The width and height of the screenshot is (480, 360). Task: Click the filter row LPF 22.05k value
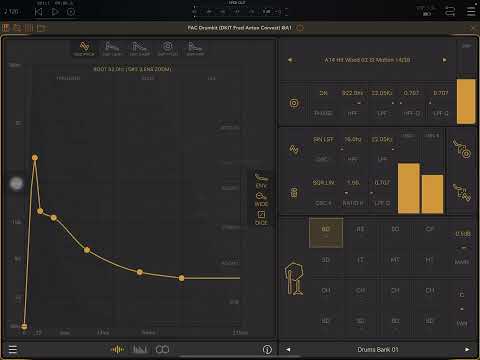coord(382,93)
